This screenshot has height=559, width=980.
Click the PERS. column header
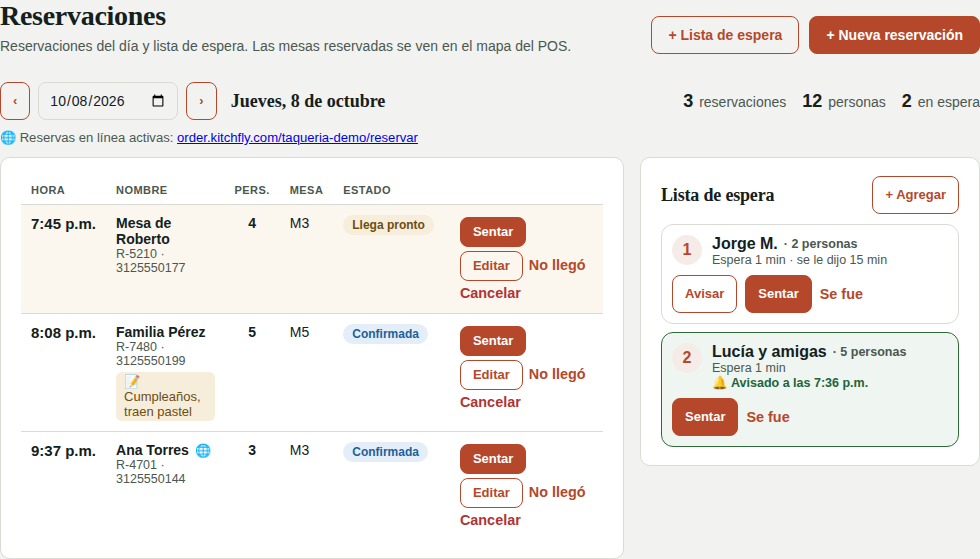click(252, 190)
